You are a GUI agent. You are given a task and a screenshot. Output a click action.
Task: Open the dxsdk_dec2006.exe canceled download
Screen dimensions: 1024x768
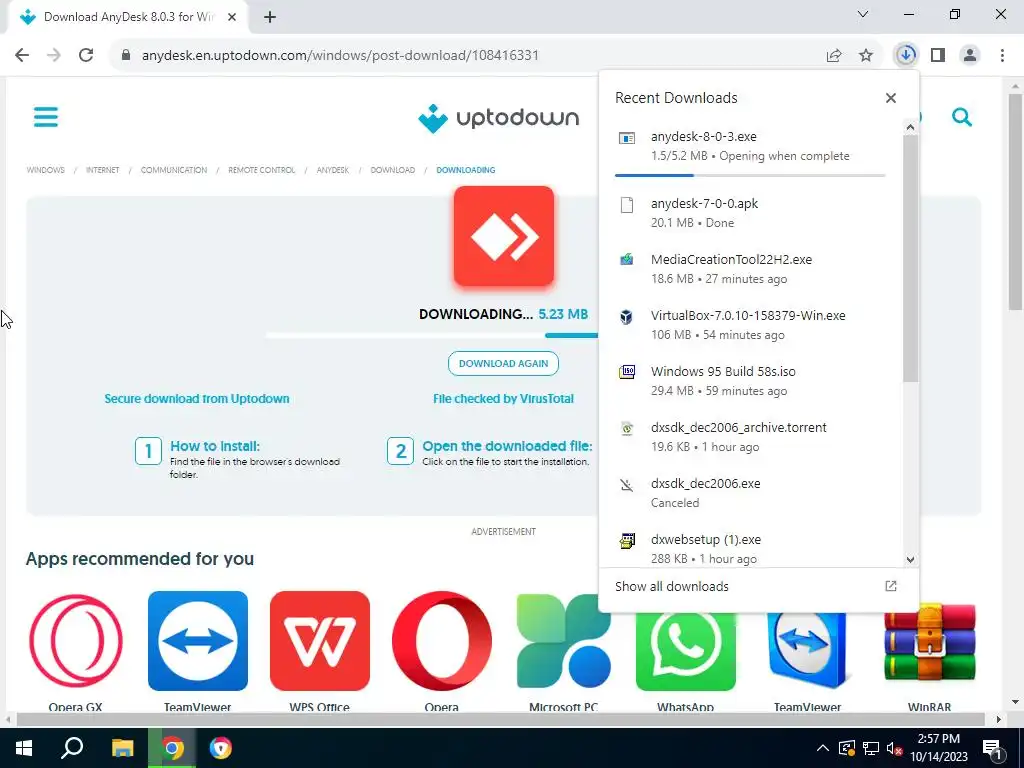point(750,493)
